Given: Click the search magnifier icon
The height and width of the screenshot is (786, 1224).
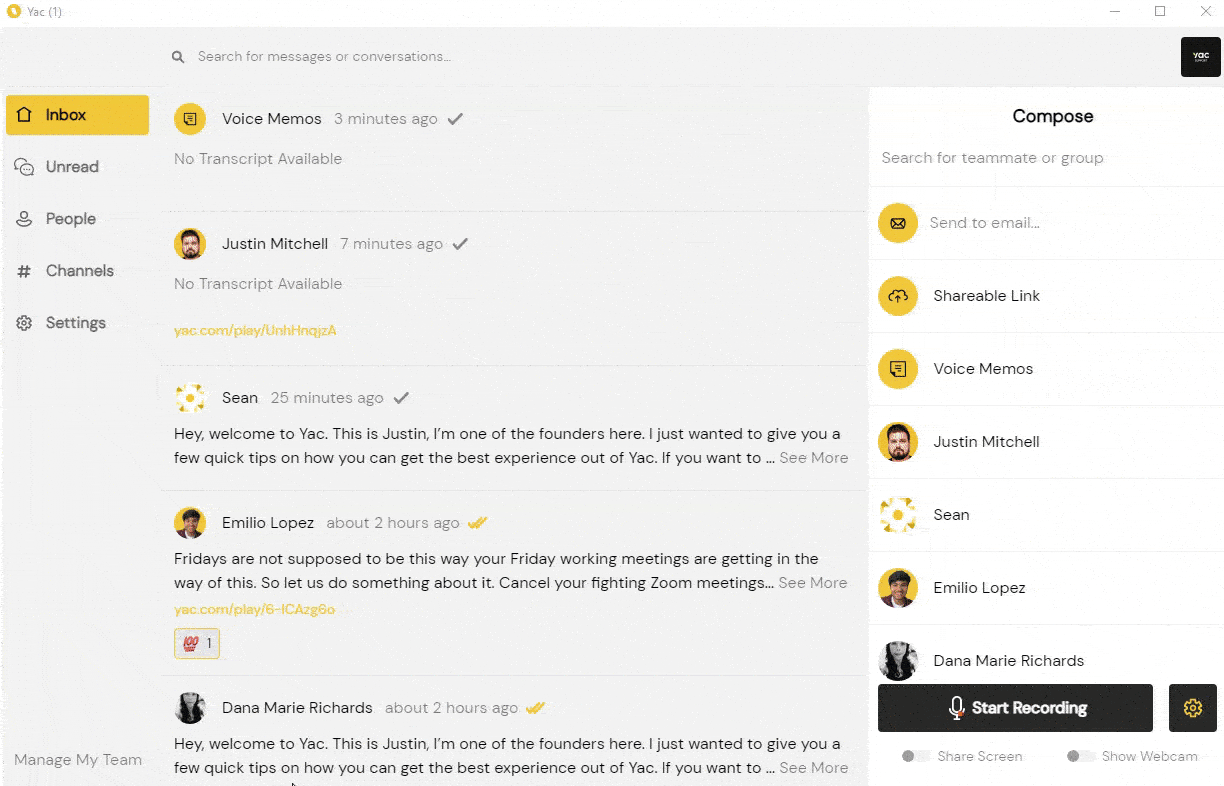Looking at the screenshot, I should 178,57.
